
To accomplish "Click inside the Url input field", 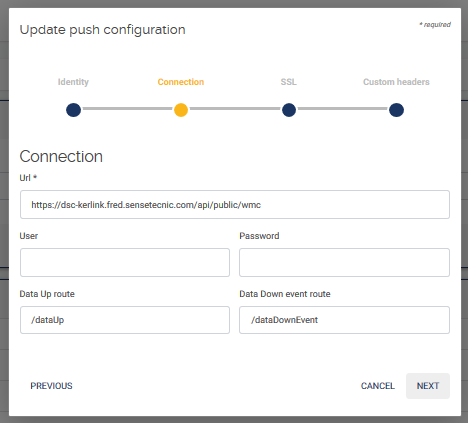I will [235, 205].
